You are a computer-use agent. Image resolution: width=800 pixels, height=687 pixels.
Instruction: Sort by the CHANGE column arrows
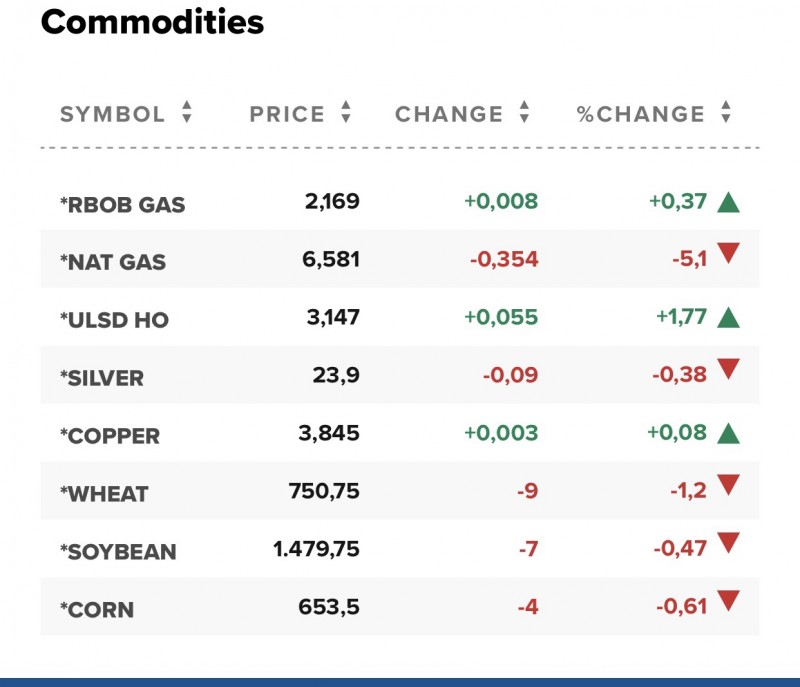point(524,114)
